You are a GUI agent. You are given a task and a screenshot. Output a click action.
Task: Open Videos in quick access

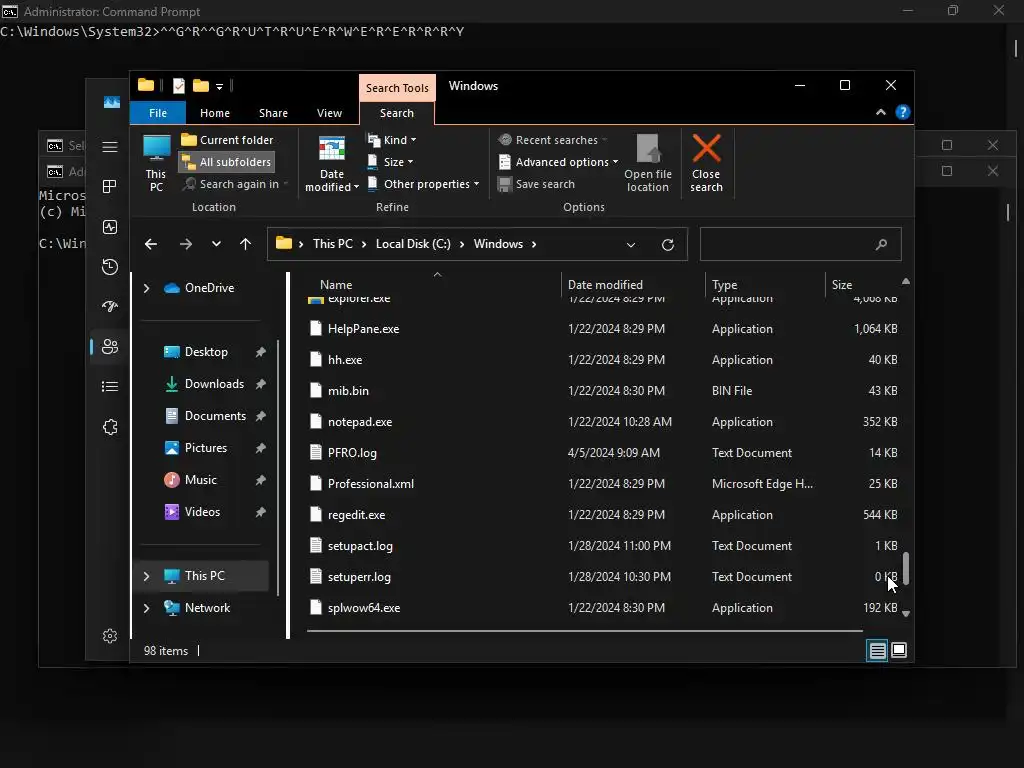tap(202, 512)
